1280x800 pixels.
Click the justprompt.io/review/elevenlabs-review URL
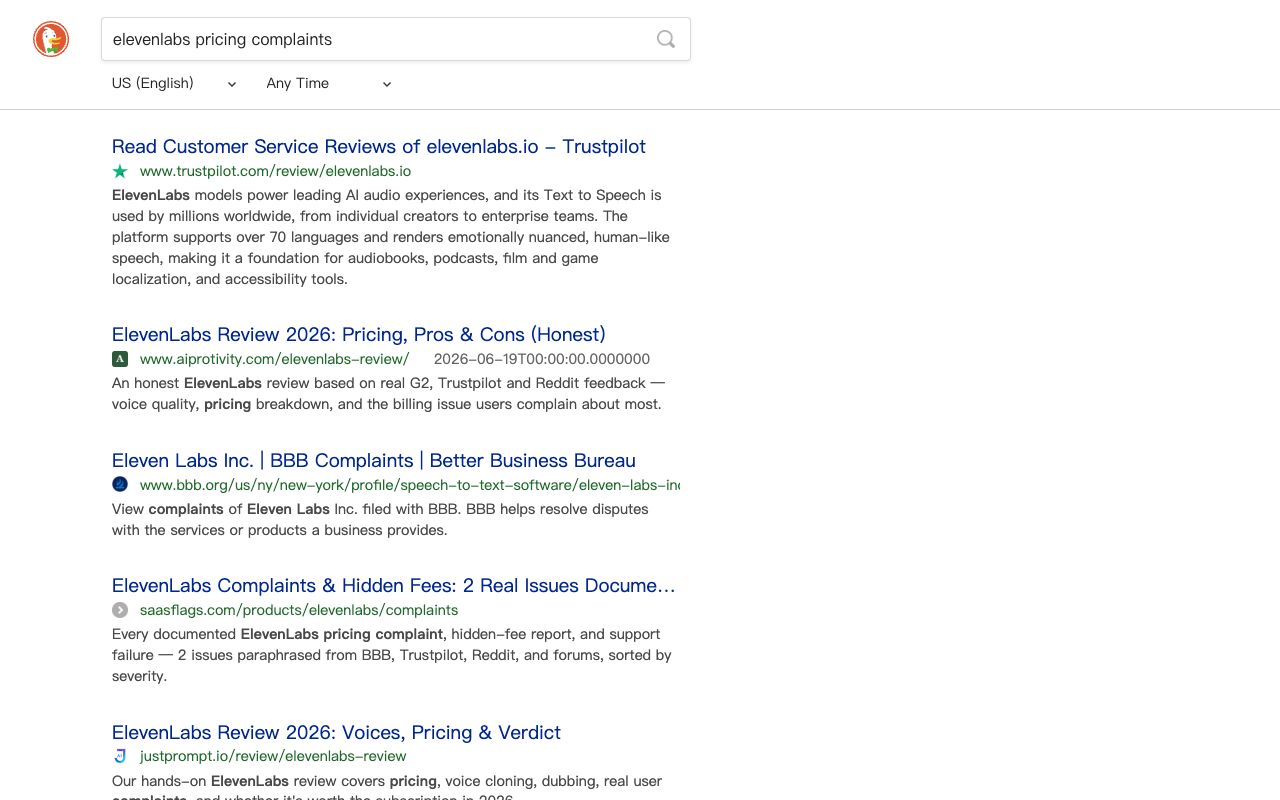click(273, 756)
